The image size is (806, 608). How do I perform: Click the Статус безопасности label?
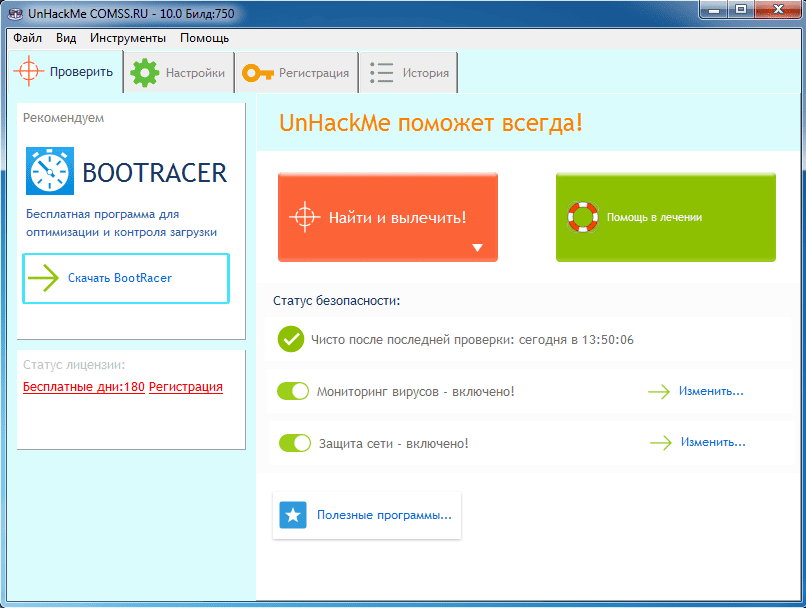(x=336, y=301)
